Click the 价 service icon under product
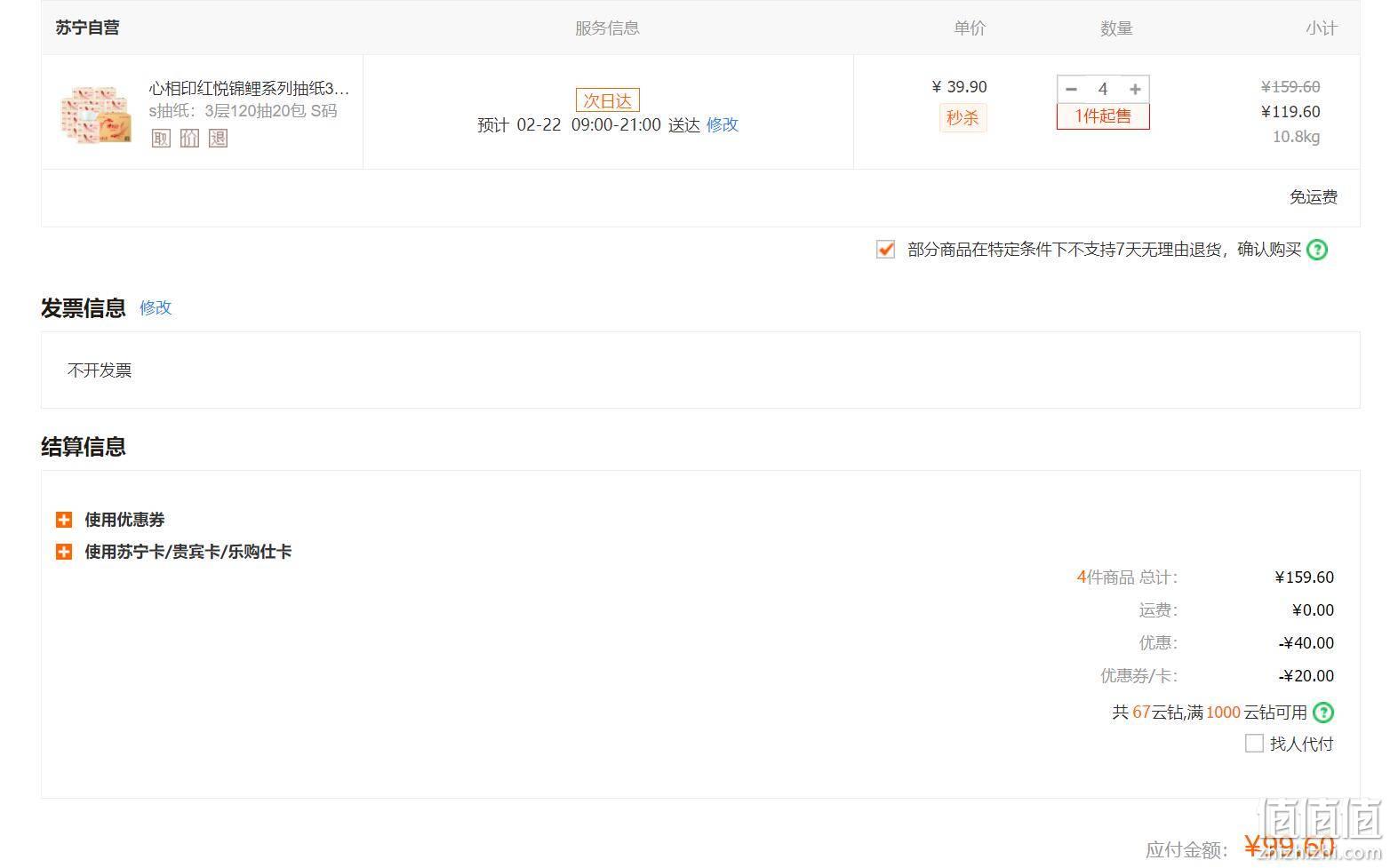 [189, 139]
